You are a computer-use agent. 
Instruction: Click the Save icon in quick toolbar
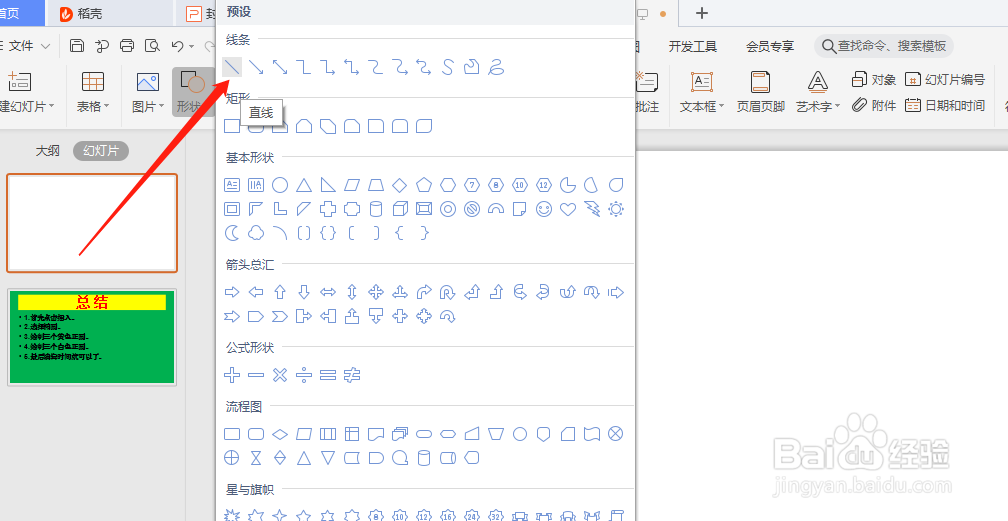pyautogui.click(x=76, y=46)
